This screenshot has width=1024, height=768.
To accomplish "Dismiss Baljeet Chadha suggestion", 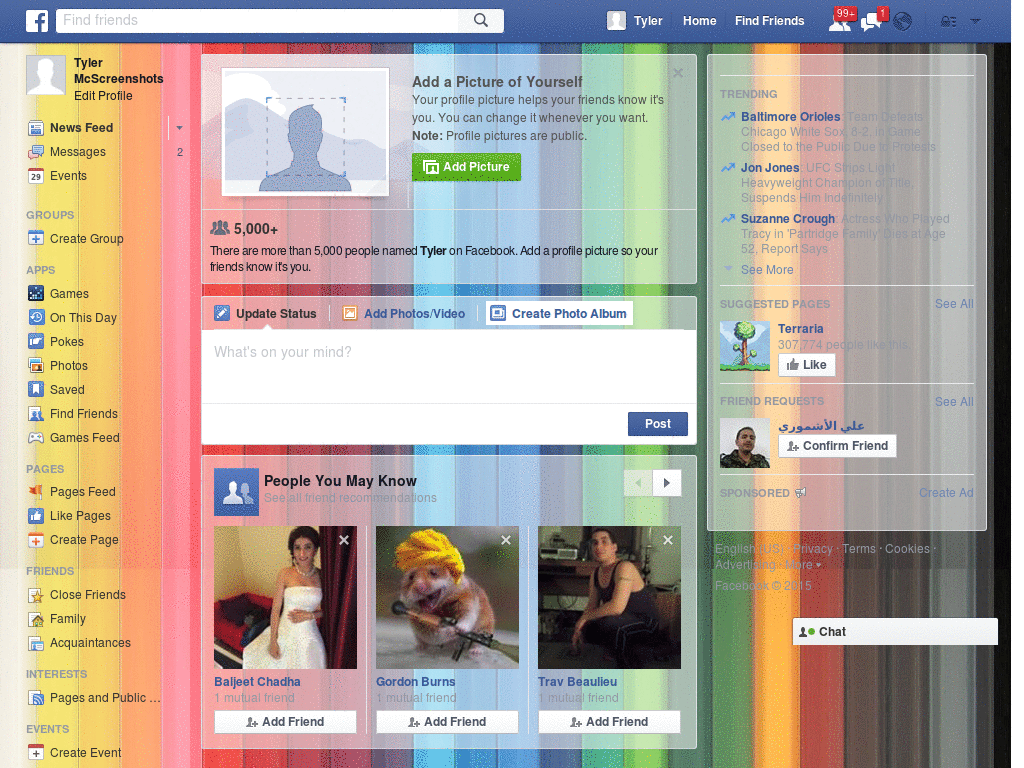I will coord(344,540).
